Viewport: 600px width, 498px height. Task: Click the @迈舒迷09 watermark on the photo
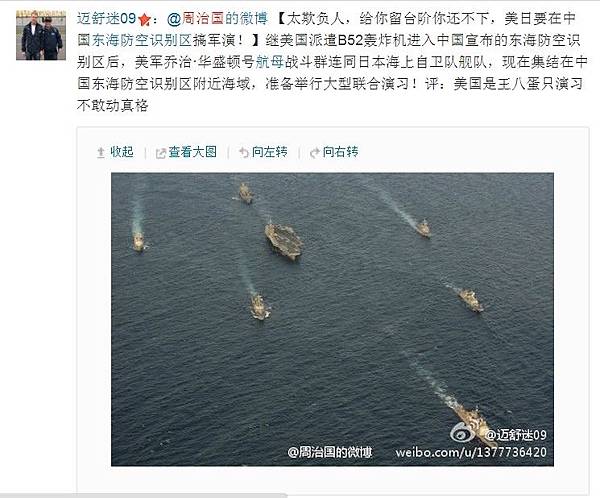pyautogui.click(x=515, y=434)
